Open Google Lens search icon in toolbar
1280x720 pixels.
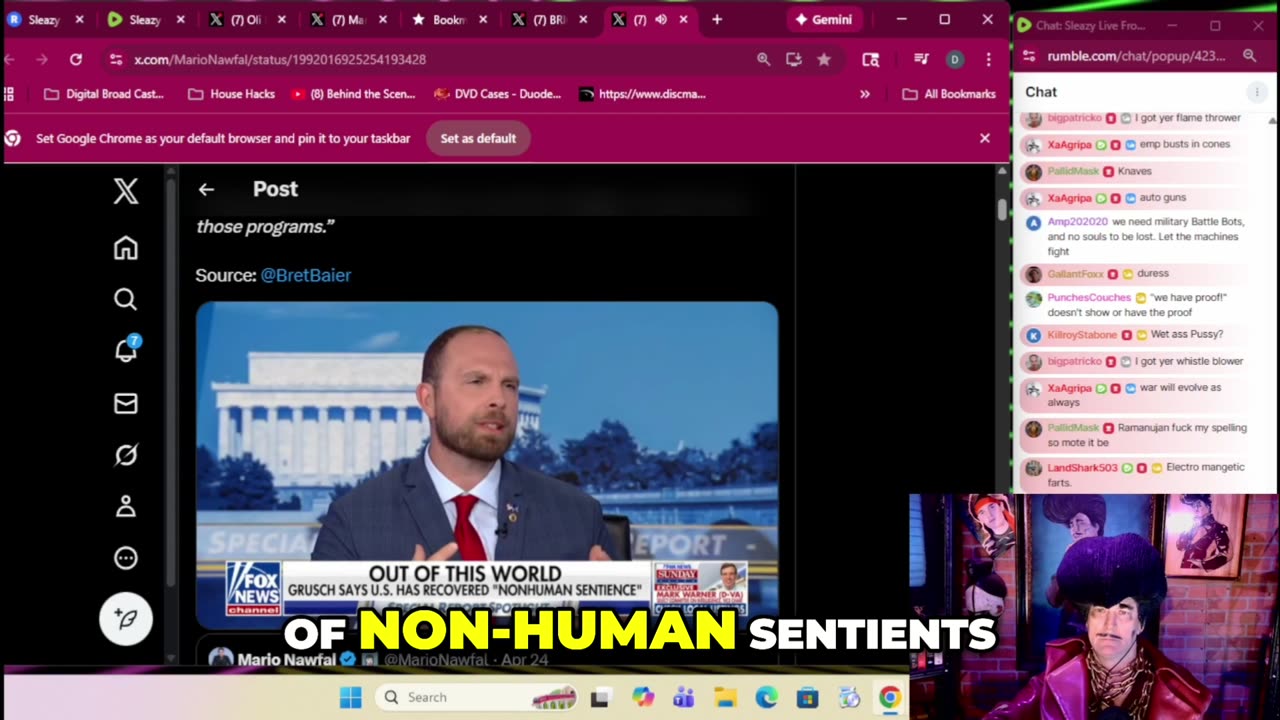[x=871, y=59]
